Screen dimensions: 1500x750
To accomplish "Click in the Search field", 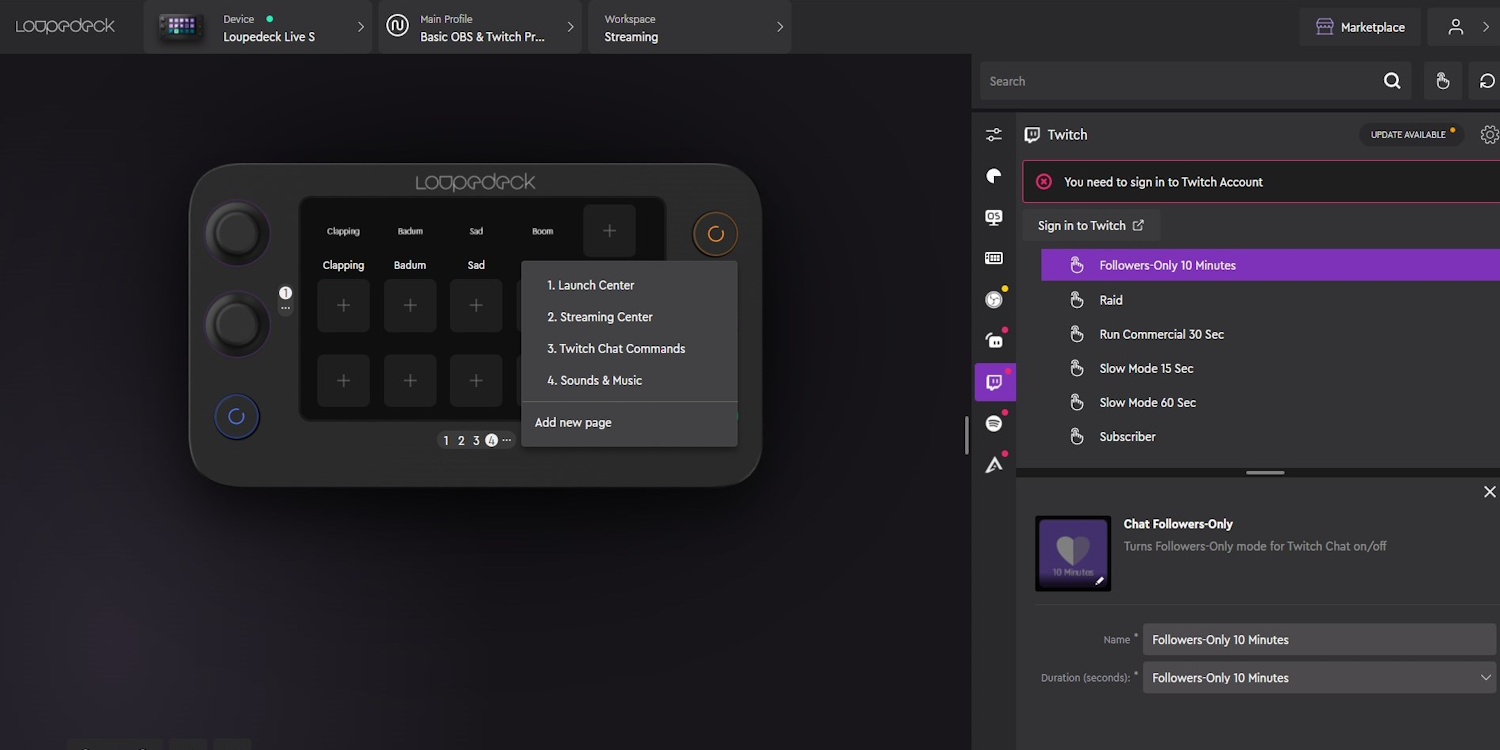I will [1180, 81].
